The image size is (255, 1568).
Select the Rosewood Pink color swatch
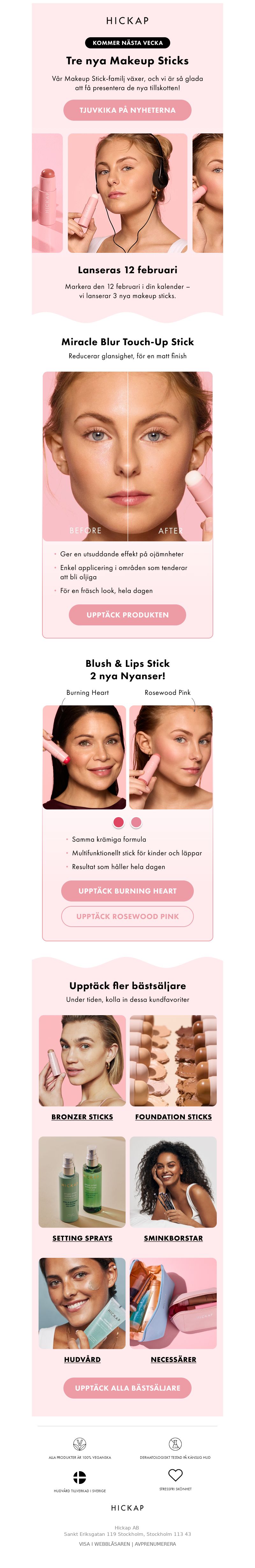(136, 822)
